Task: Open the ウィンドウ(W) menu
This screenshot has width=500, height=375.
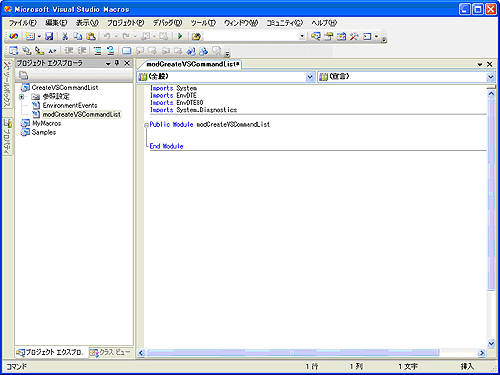Action: [x=241, y=23]
